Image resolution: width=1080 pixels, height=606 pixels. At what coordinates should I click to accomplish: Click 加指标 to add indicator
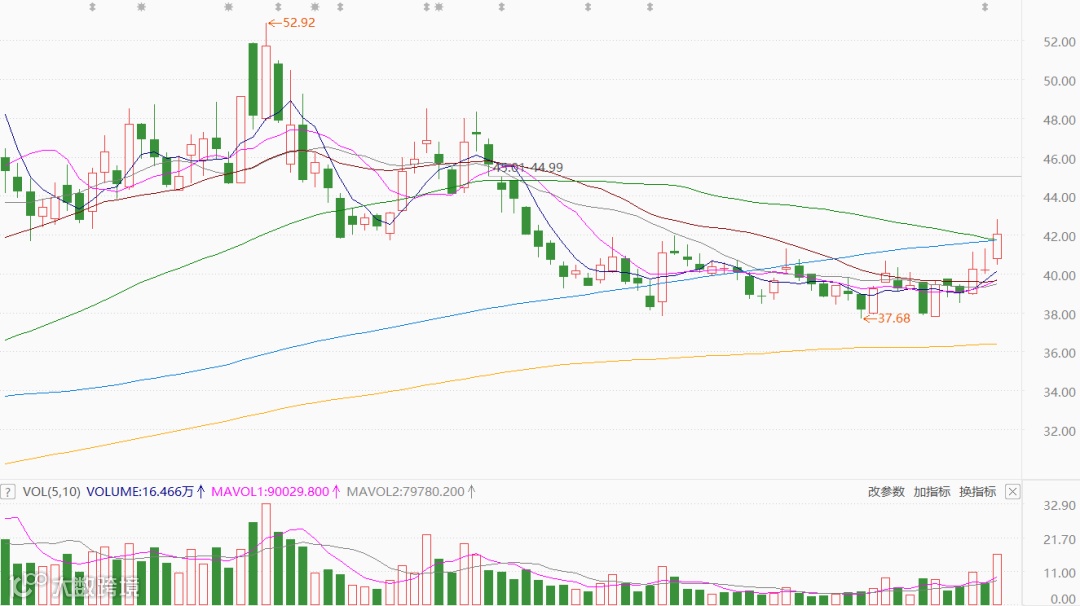(931, 492)
